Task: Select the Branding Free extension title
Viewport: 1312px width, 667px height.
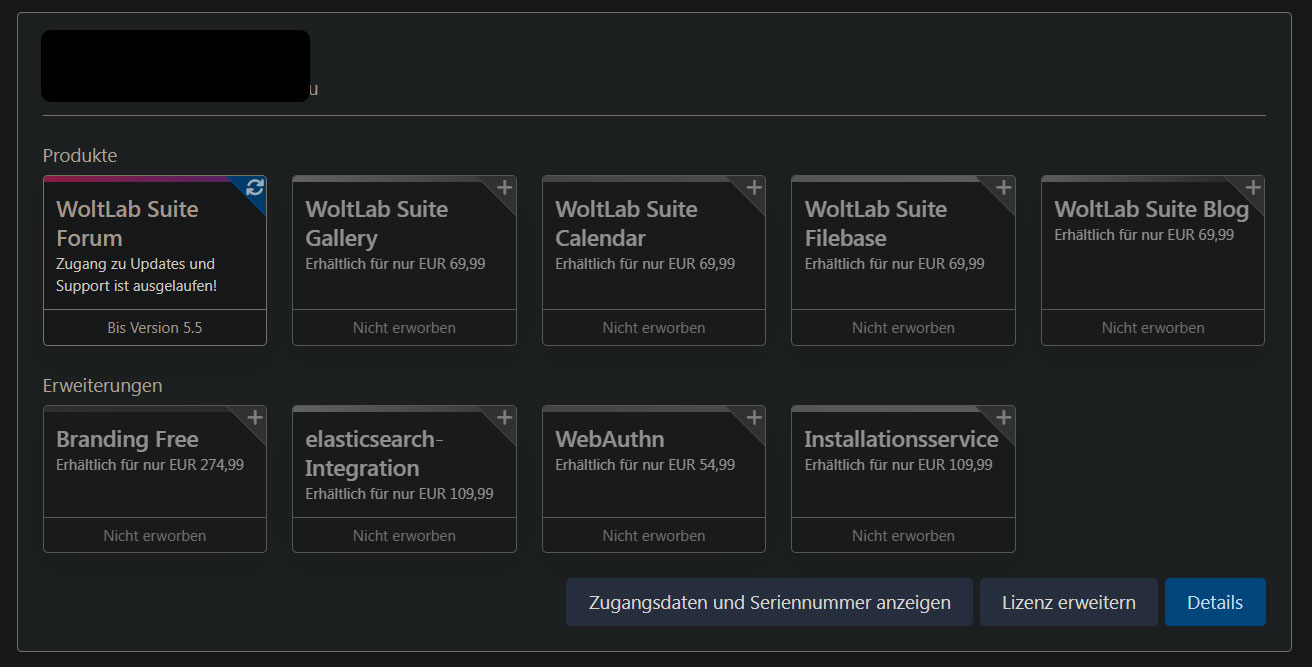Action: pos(127,439)
